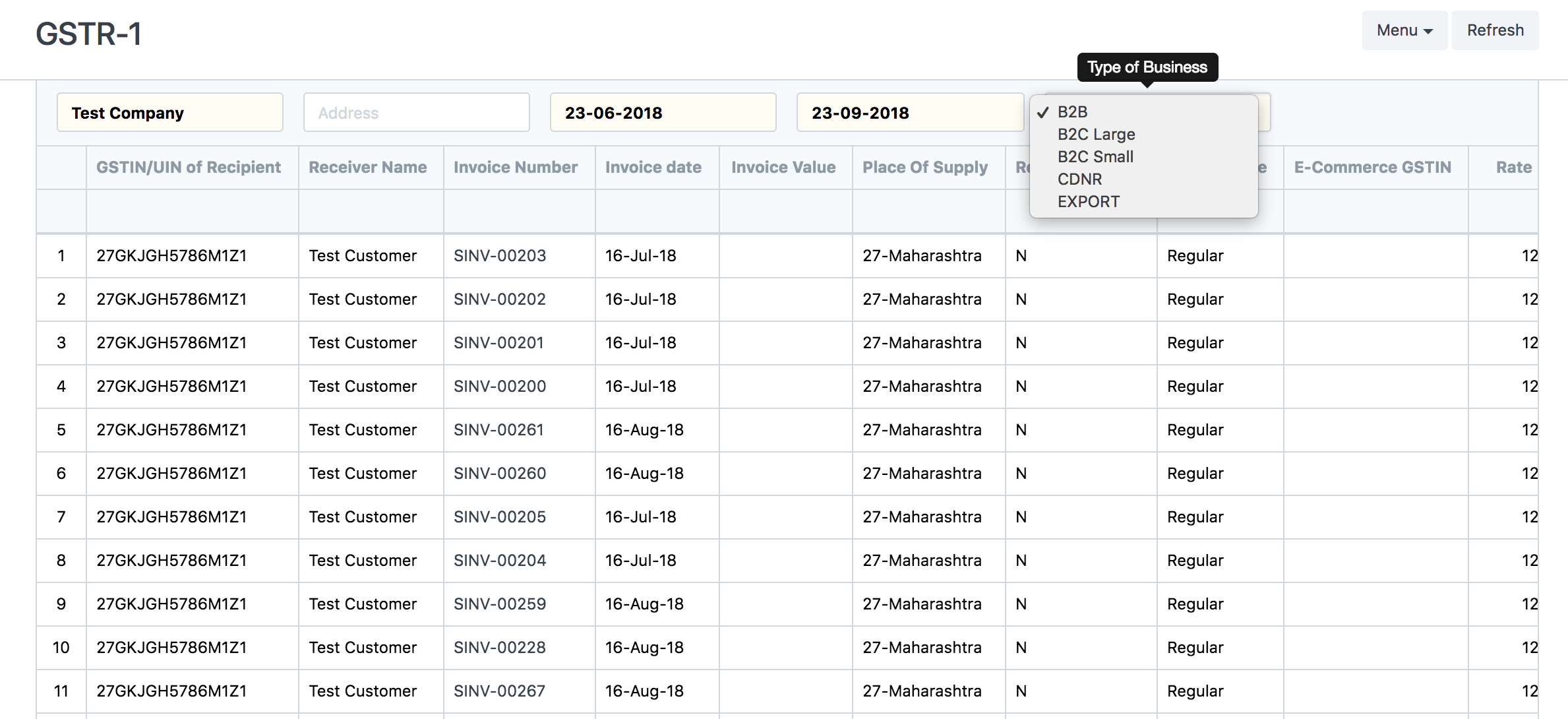Click 16-Aug-18 date in row 9
Image resolution: width=1568 pixels, height=719 pixels.
coord(644,604)
